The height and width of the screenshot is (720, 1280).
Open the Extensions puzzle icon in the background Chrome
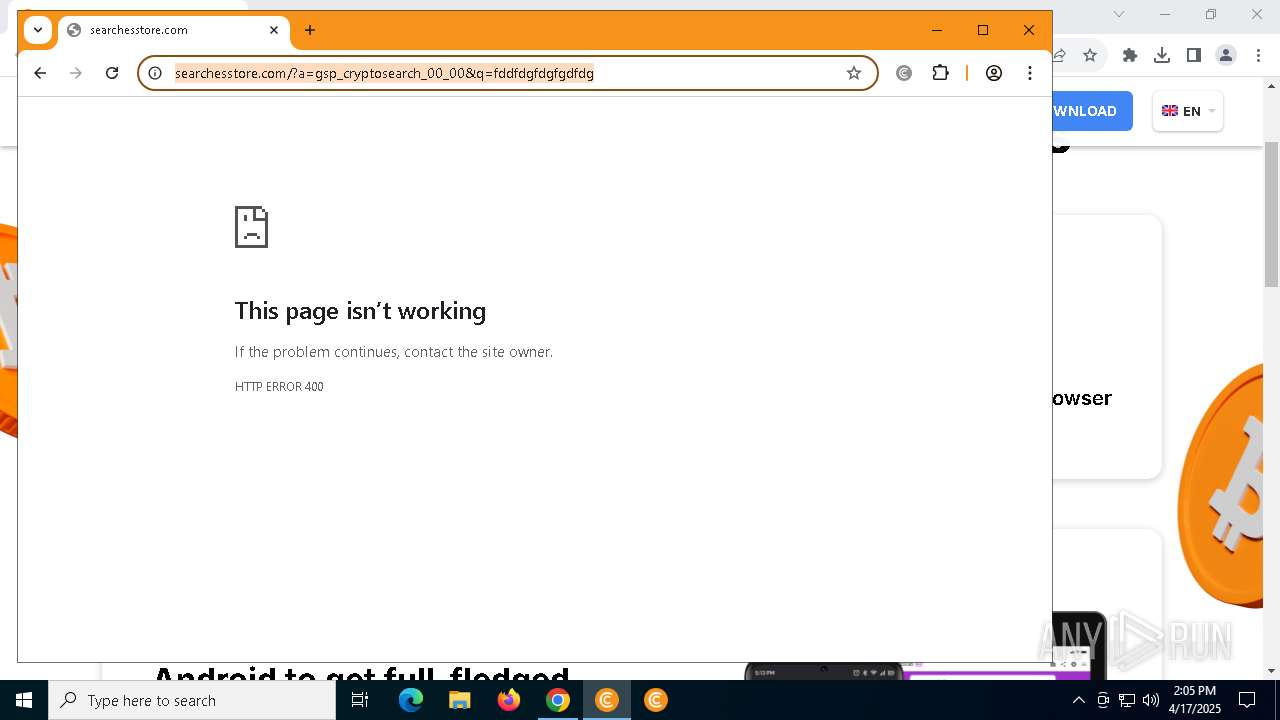pyautogui.click(x=1130, y=56)
